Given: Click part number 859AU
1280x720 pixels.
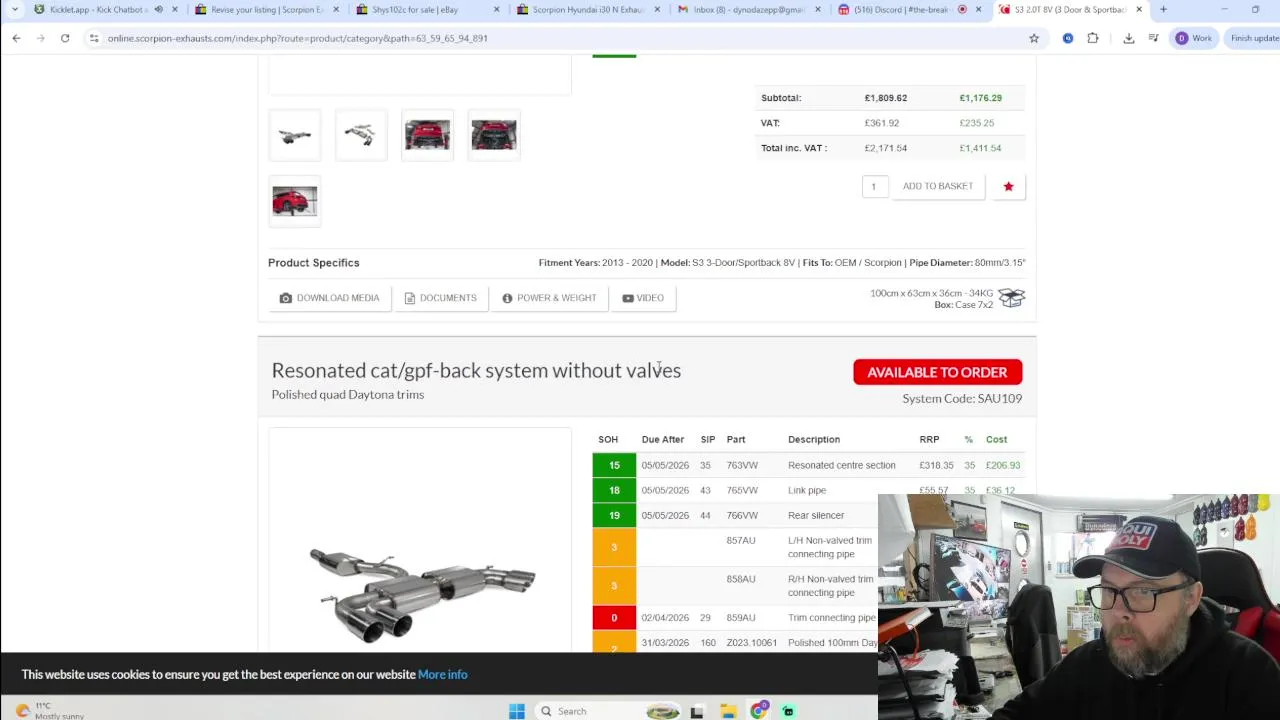Looking at the screenshot, I should 741,618.
